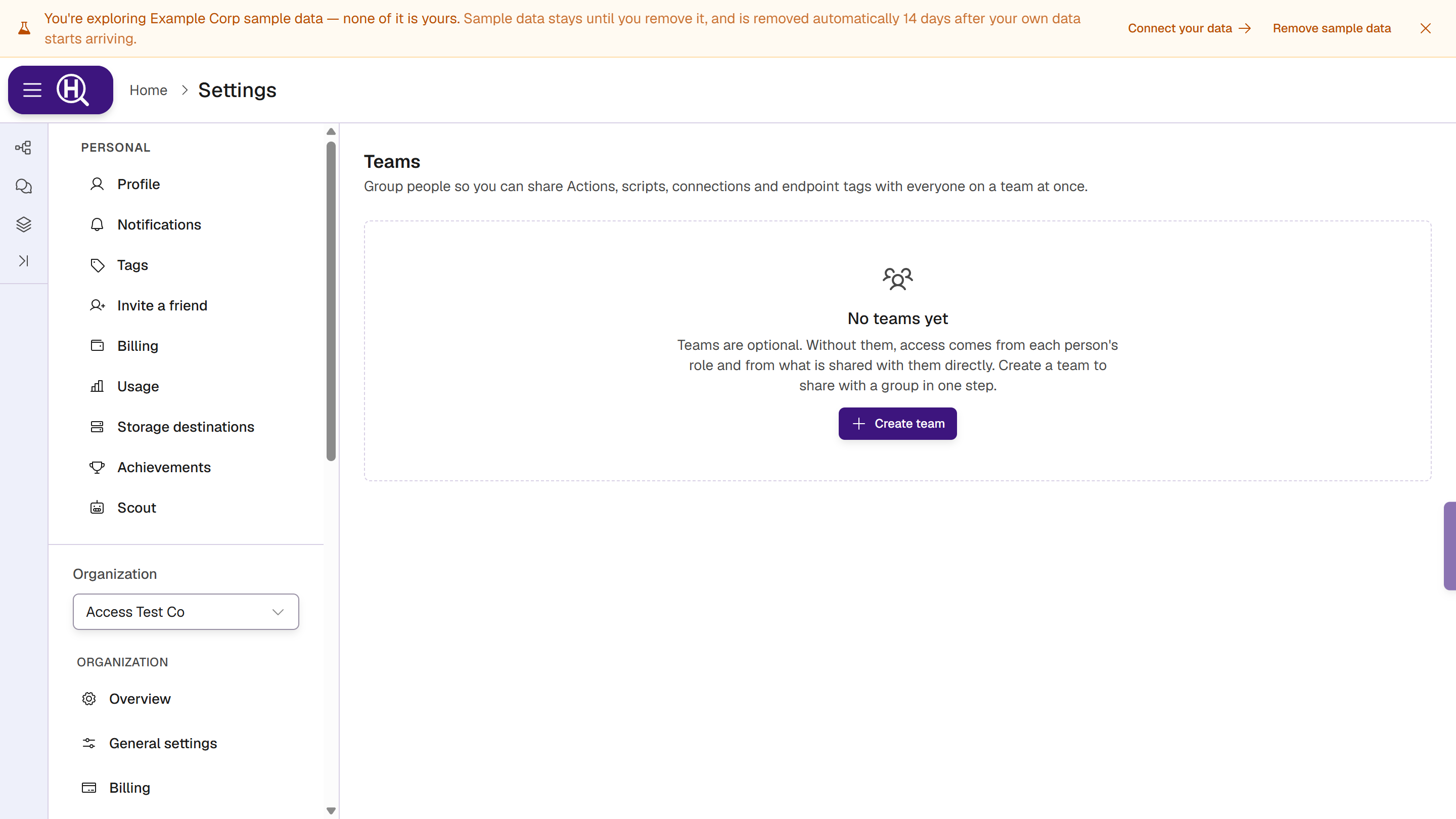Click the breadcrumb chevron separator
The image size is (1456, 819).
184,90
